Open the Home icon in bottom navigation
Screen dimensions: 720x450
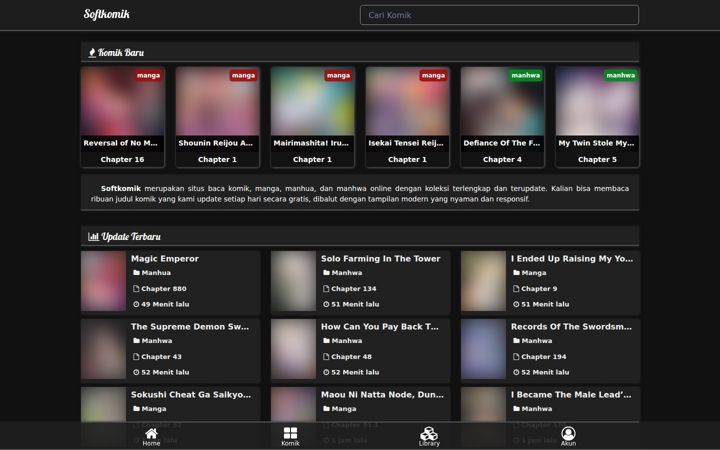(x=151, y=433)
